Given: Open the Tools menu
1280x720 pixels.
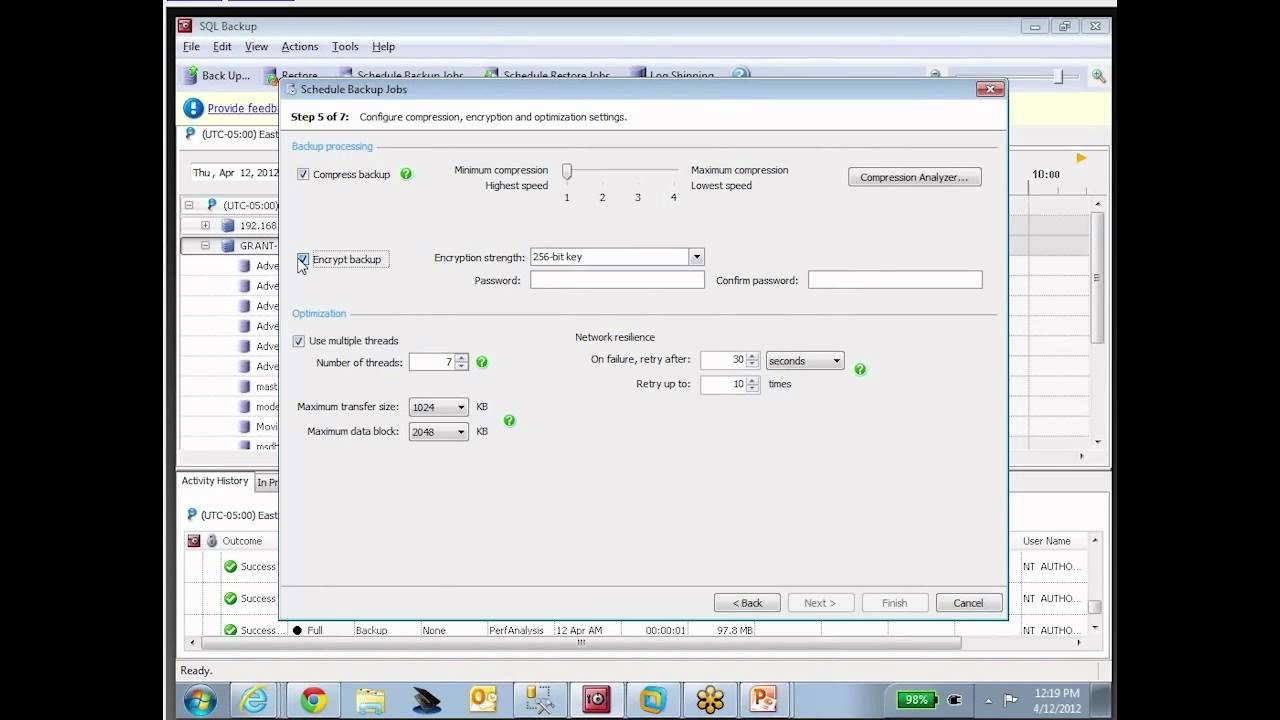Looking at the screenshot, I should tap(345, 47).
